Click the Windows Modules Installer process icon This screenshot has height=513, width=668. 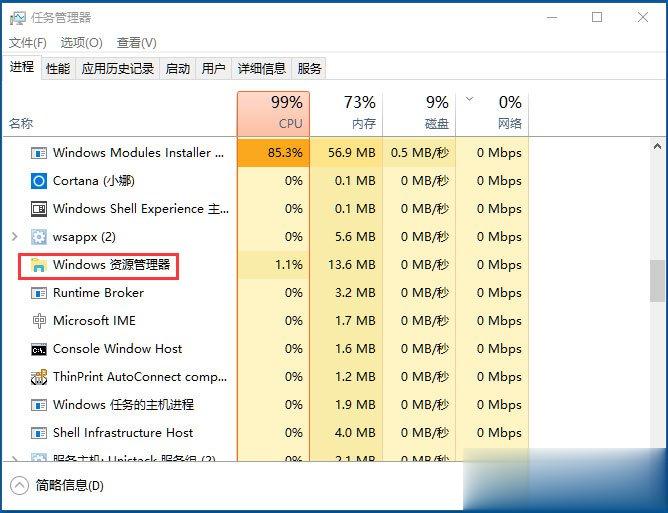[39, 153]
